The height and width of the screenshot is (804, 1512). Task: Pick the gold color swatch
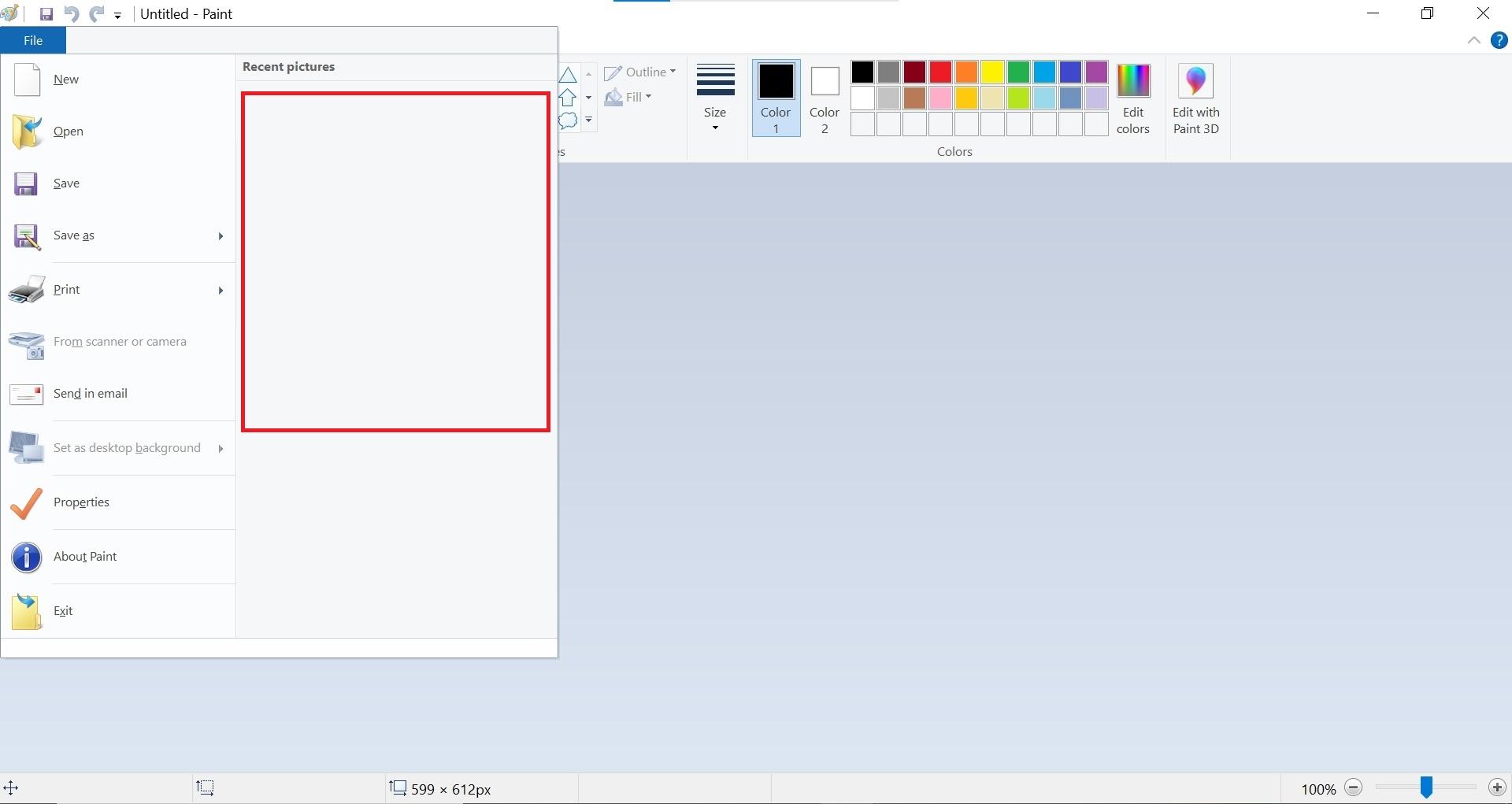pos(966,98)
